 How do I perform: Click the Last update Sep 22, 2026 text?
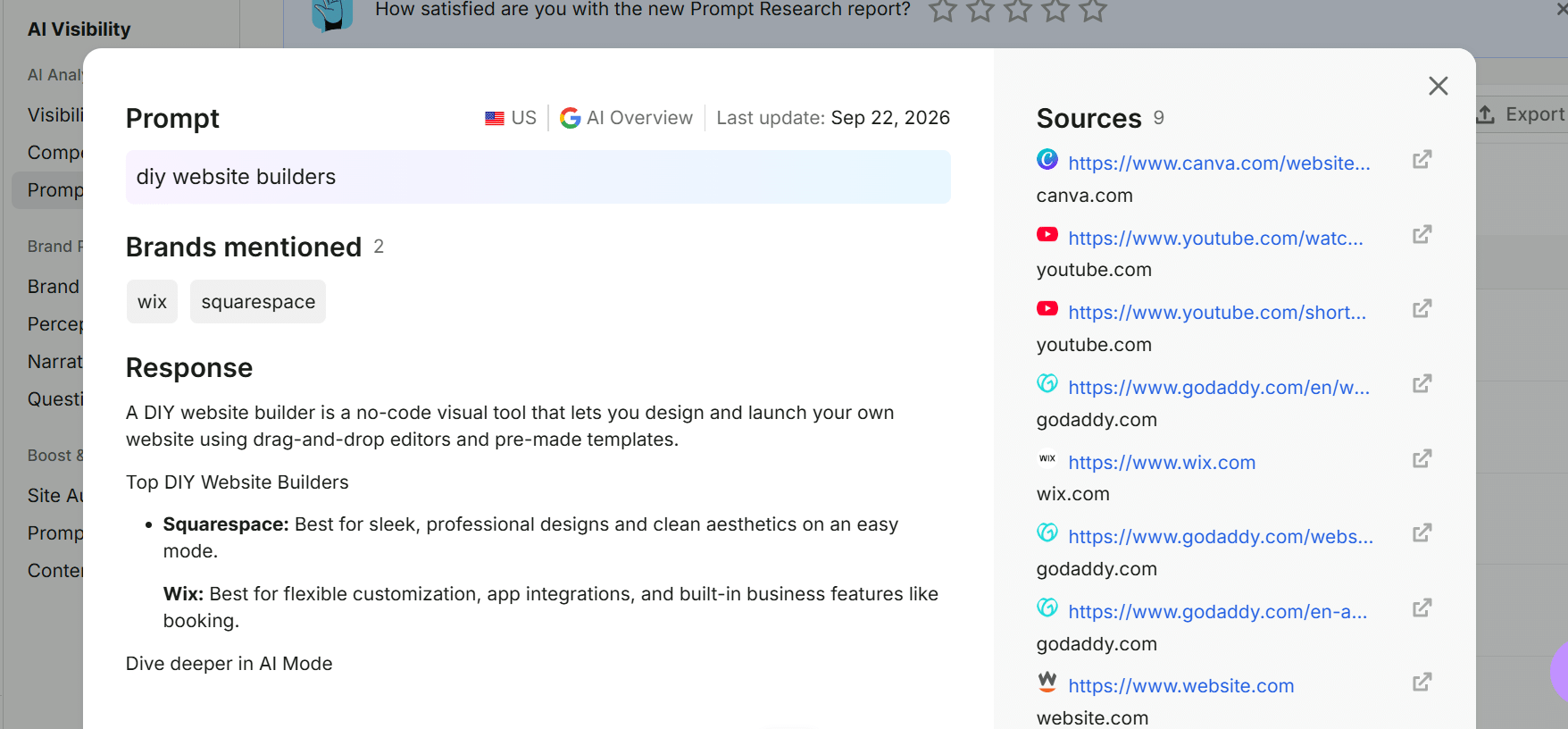click(x=833, y=118)
